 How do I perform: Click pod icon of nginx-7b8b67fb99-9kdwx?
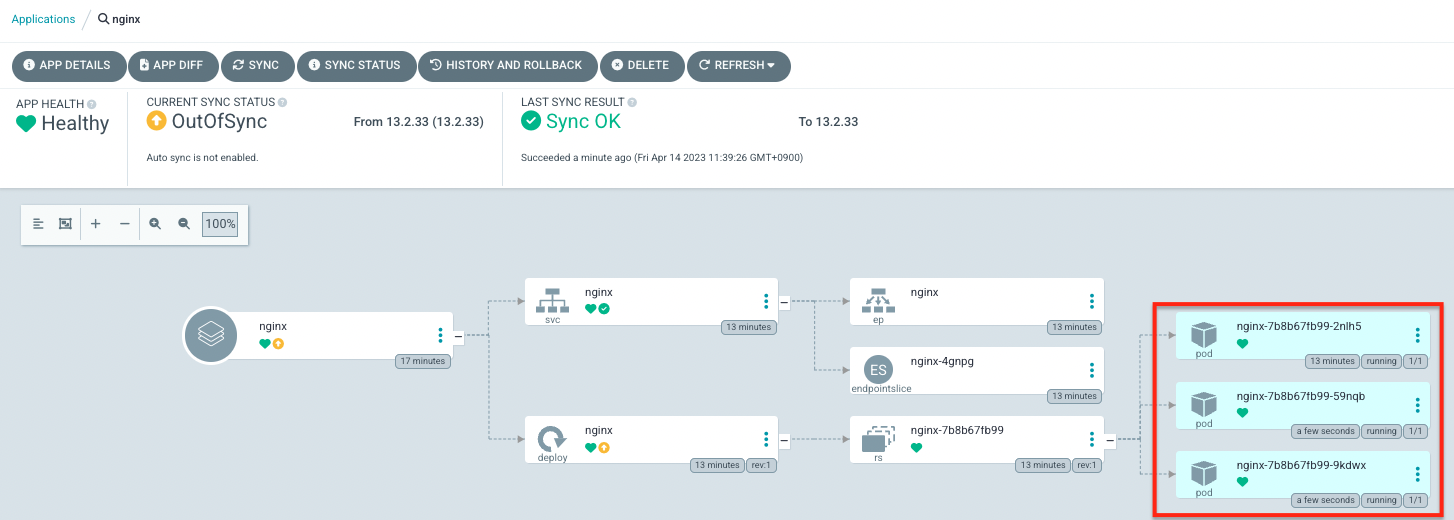click(1204, 473)
